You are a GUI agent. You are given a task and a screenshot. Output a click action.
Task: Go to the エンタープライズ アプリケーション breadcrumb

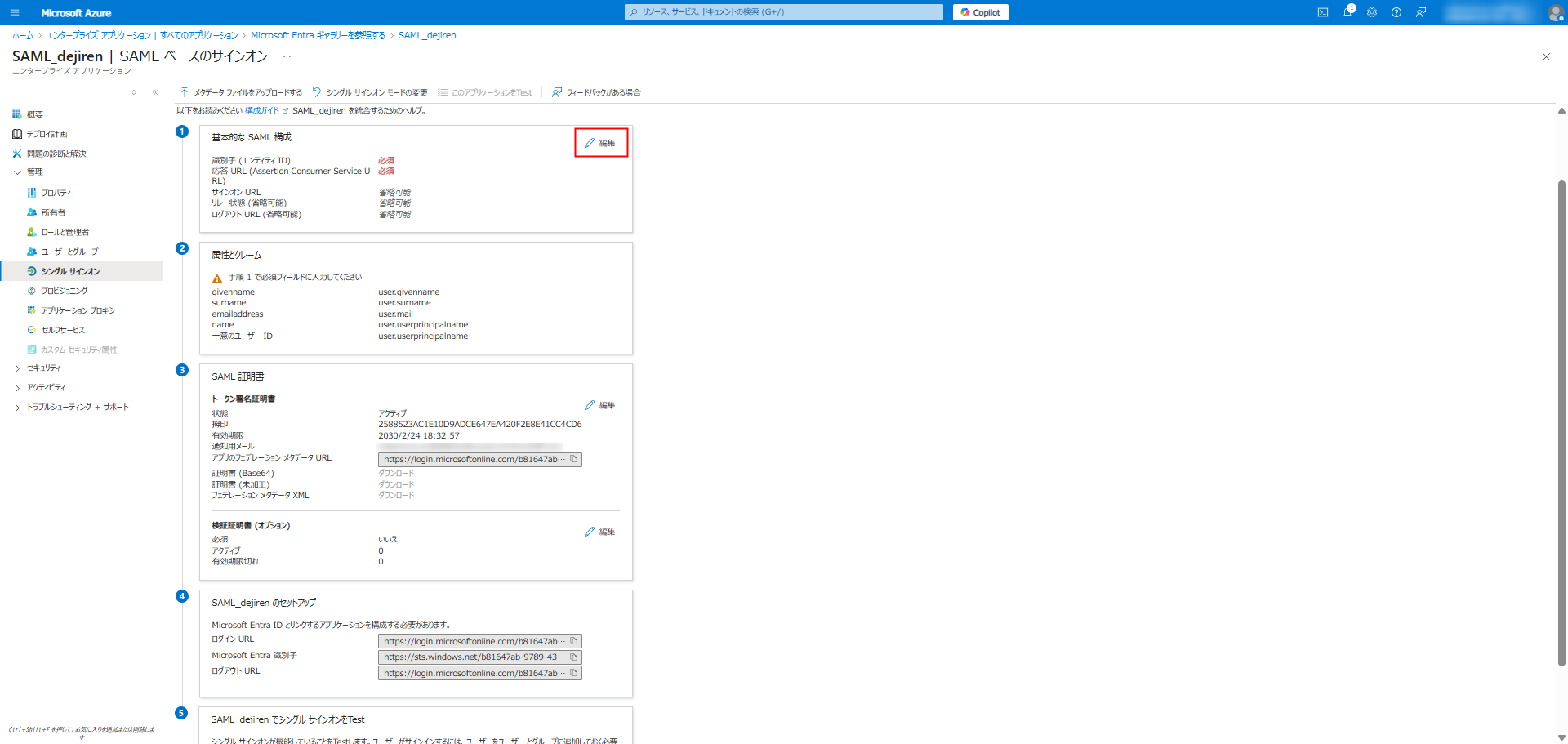(x=142, y=35)
